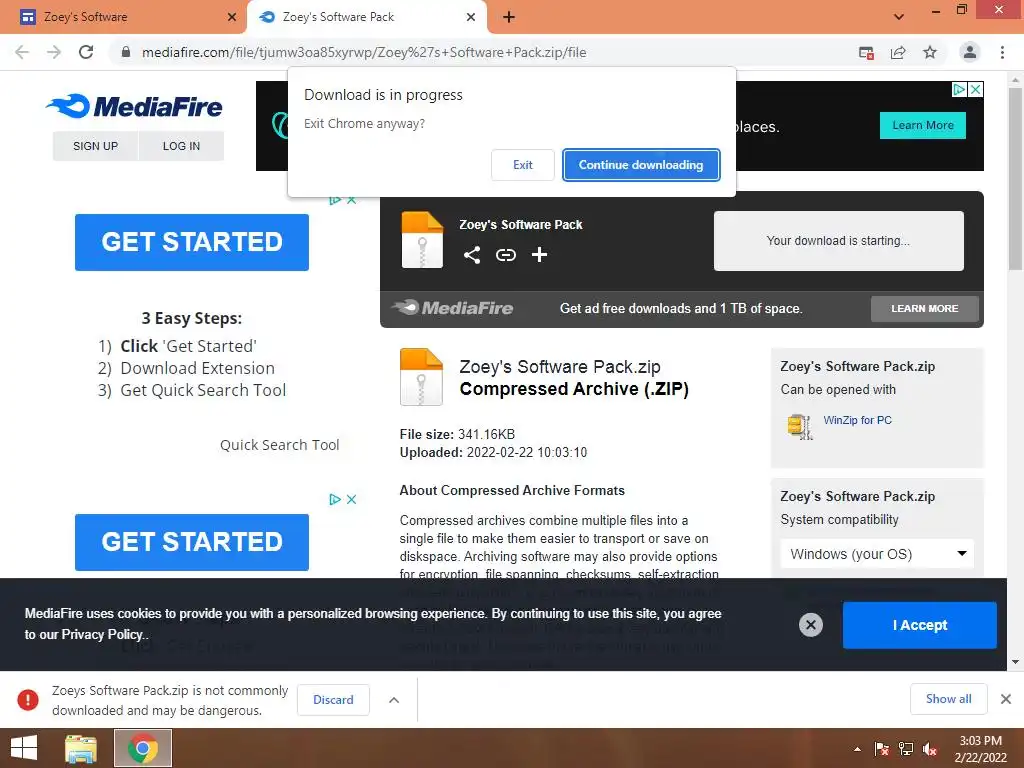Click Chrome icon in taskbar
This screenshot has width=1024, height=768.
pyautogui.click(x=143, y=748)
